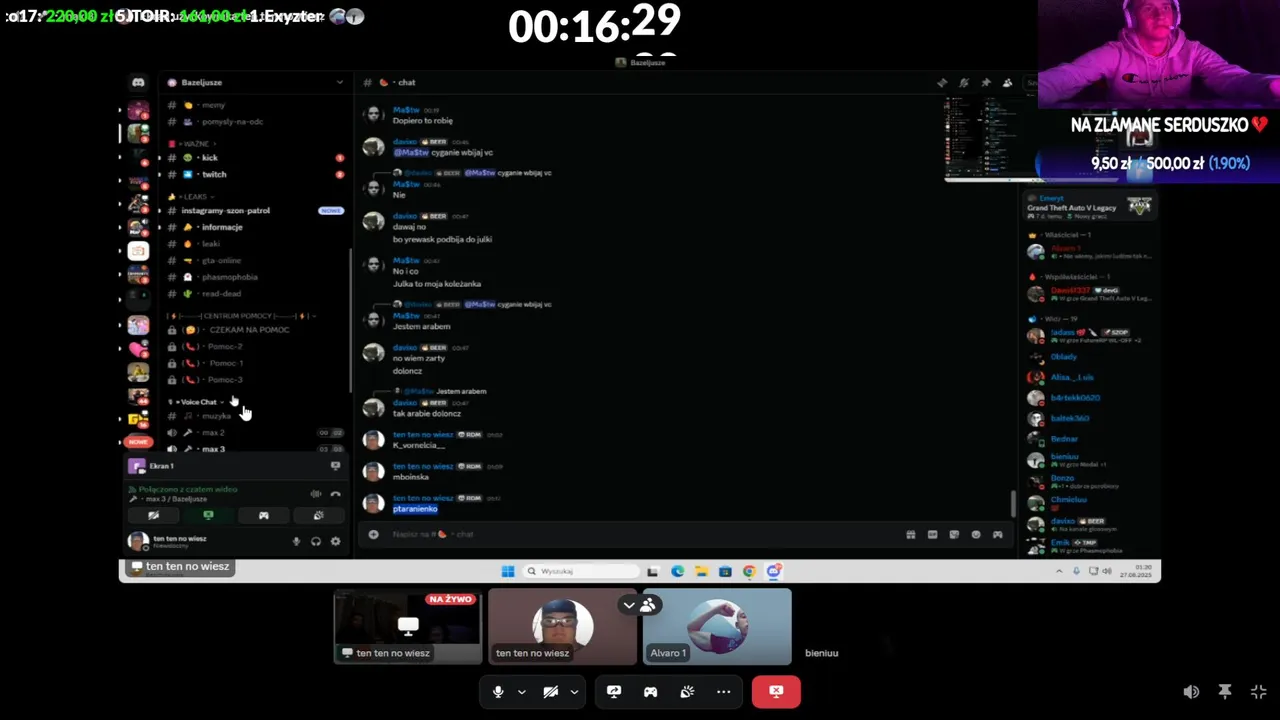Screen dimensions: 1280x720
Task: Open the gift icon in message box
Action: coord(910,534)
